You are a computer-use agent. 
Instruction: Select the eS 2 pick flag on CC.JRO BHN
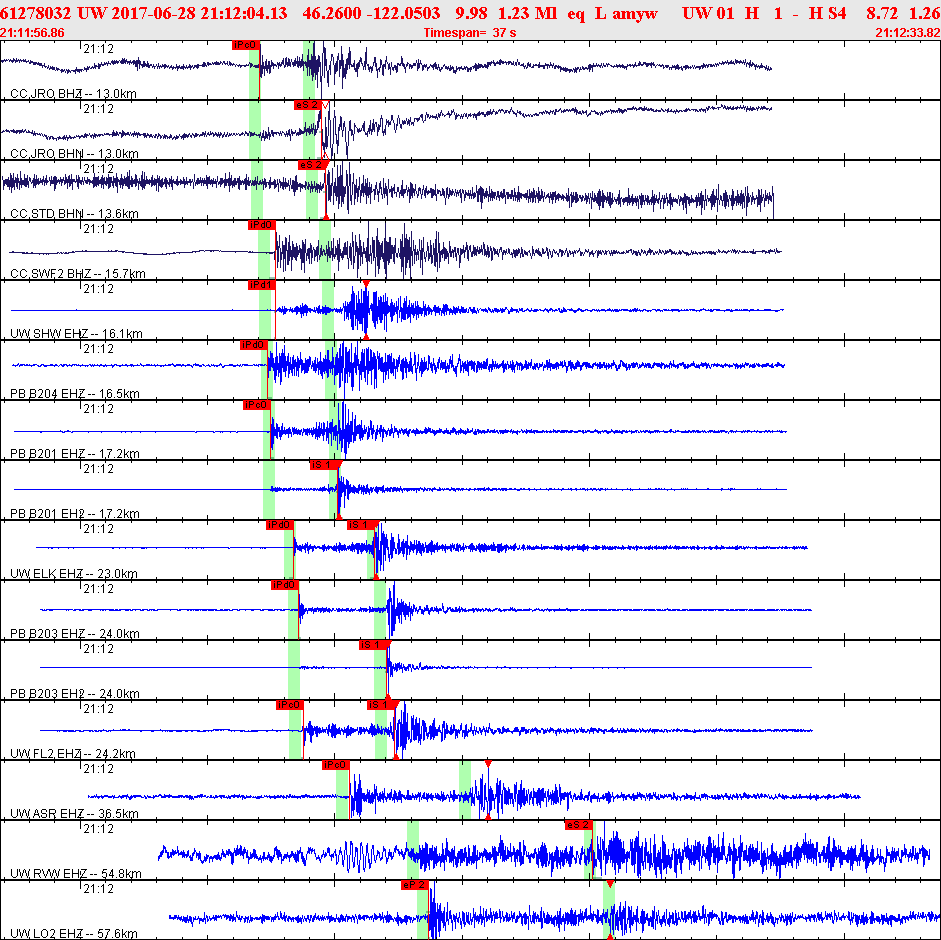[307, 105]
